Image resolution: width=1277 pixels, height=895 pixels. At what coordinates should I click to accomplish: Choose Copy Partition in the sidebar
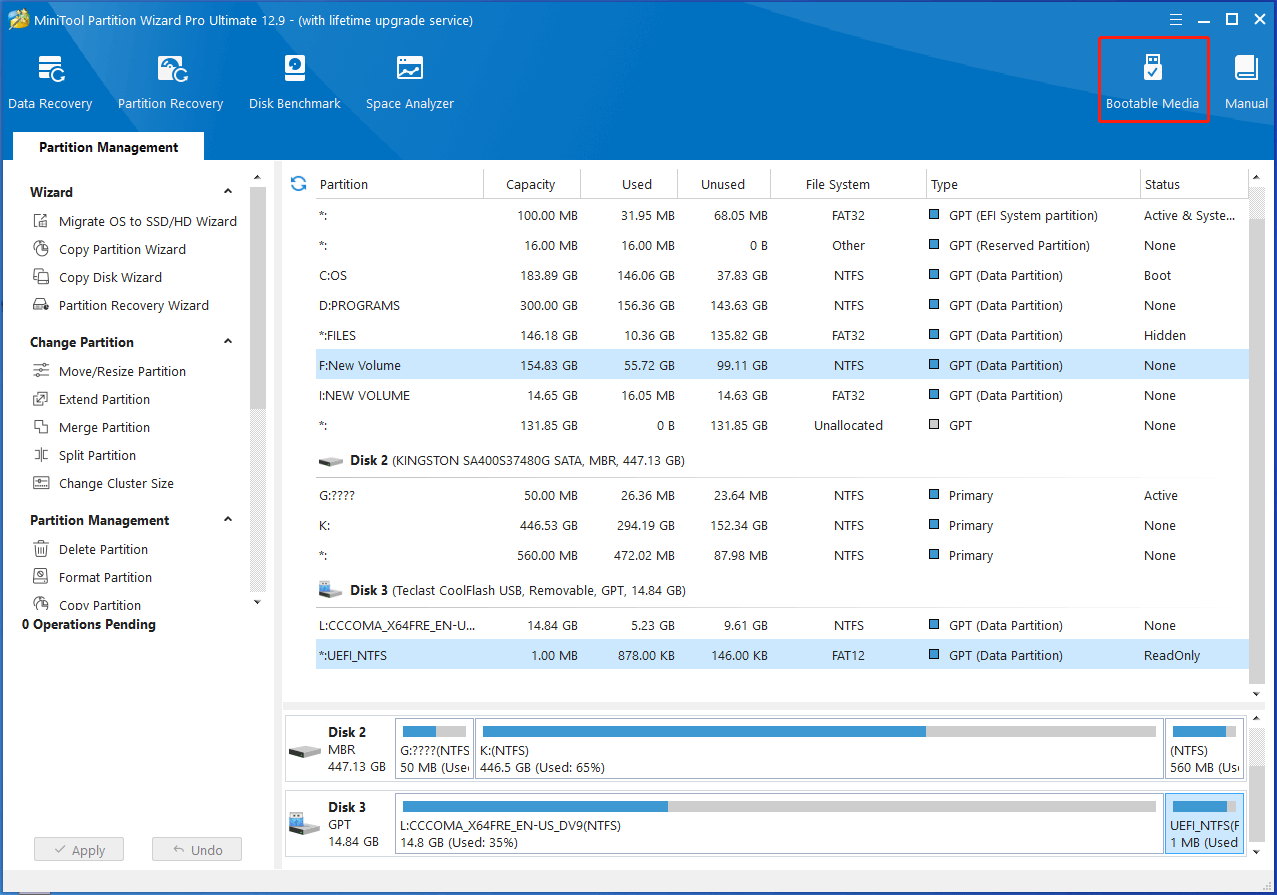tap(99, 605)
